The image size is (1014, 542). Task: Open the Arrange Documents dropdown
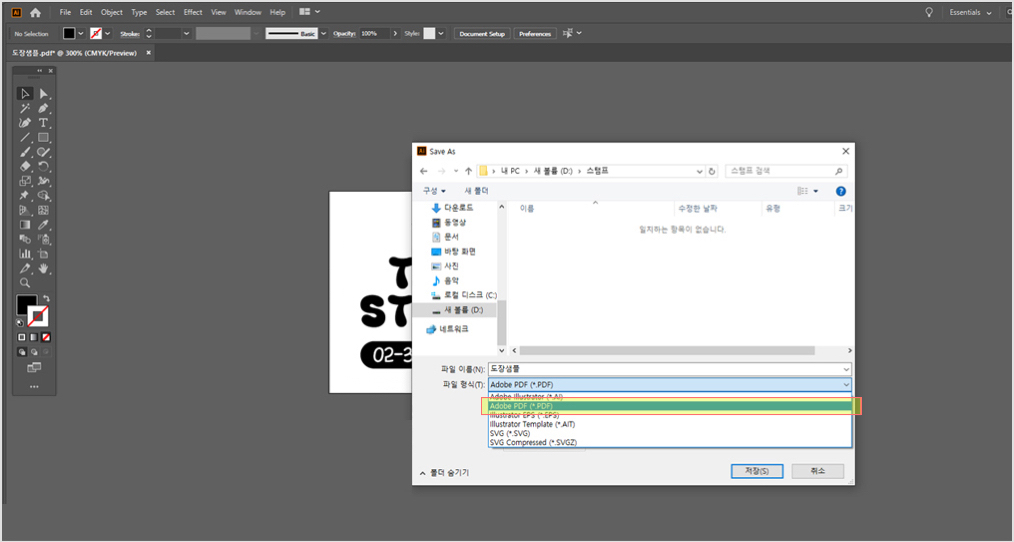point(309,12)
